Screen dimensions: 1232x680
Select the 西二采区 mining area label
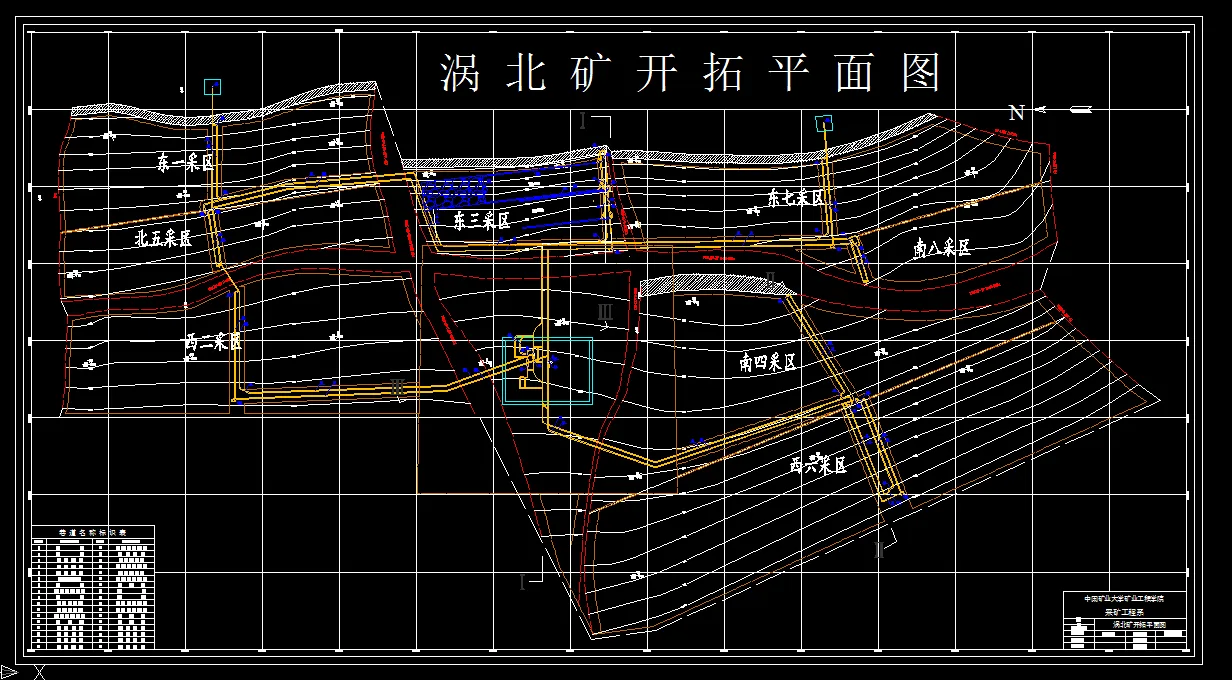click(x=213, y=342)
